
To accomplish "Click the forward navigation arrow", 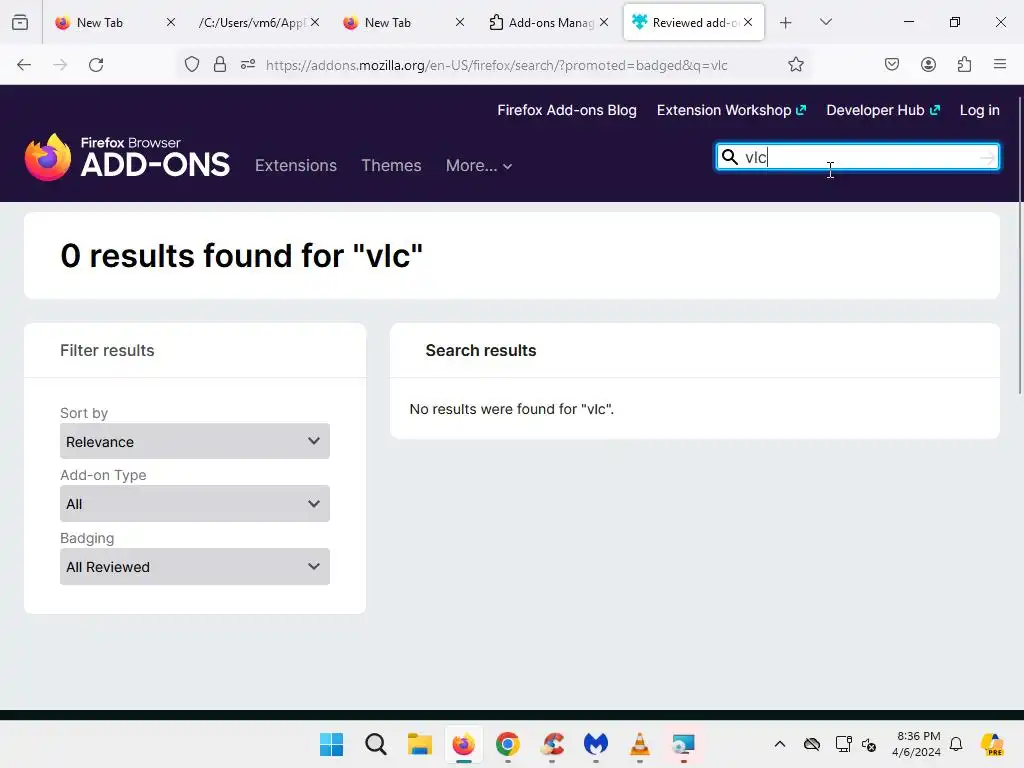I will (60, 65).
